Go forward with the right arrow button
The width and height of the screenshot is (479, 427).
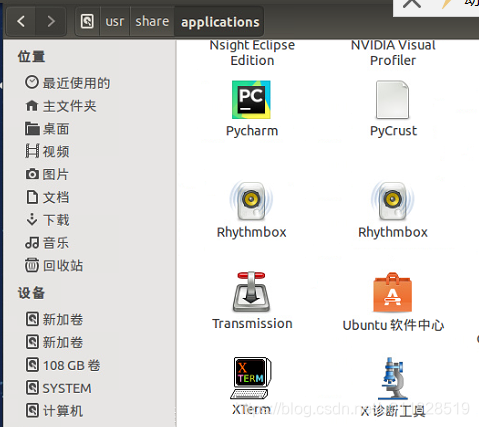[51, 22]
